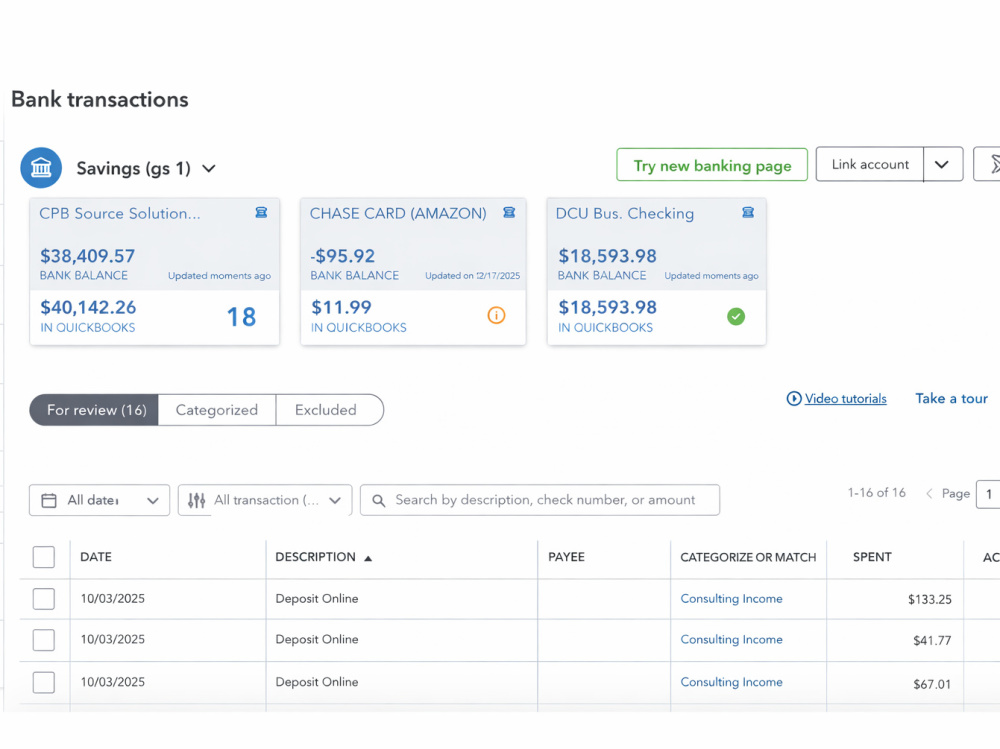
Task: Click the bank feed icon on CHASE CARD card
Action: tap(509, 212)
